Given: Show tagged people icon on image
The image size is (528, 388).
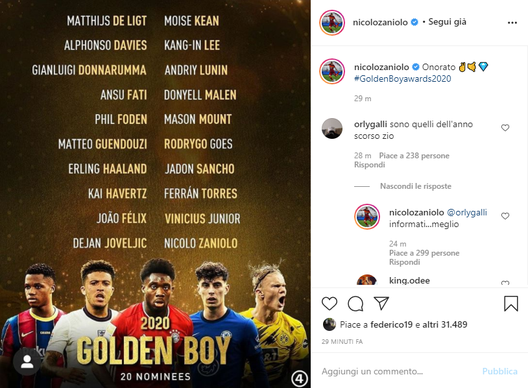Looking at the screenshot, I should [27, 362].
